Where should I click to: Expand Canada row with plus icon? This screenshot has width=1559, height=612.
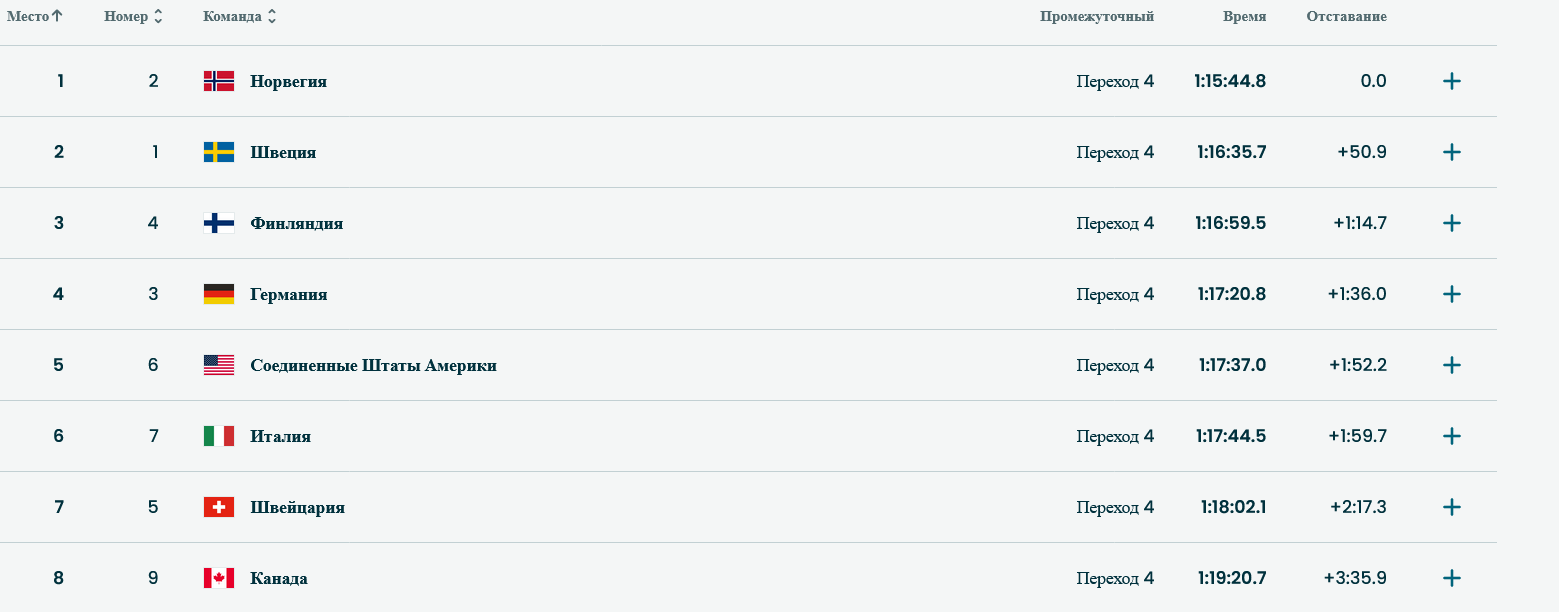coord(1452,578)
